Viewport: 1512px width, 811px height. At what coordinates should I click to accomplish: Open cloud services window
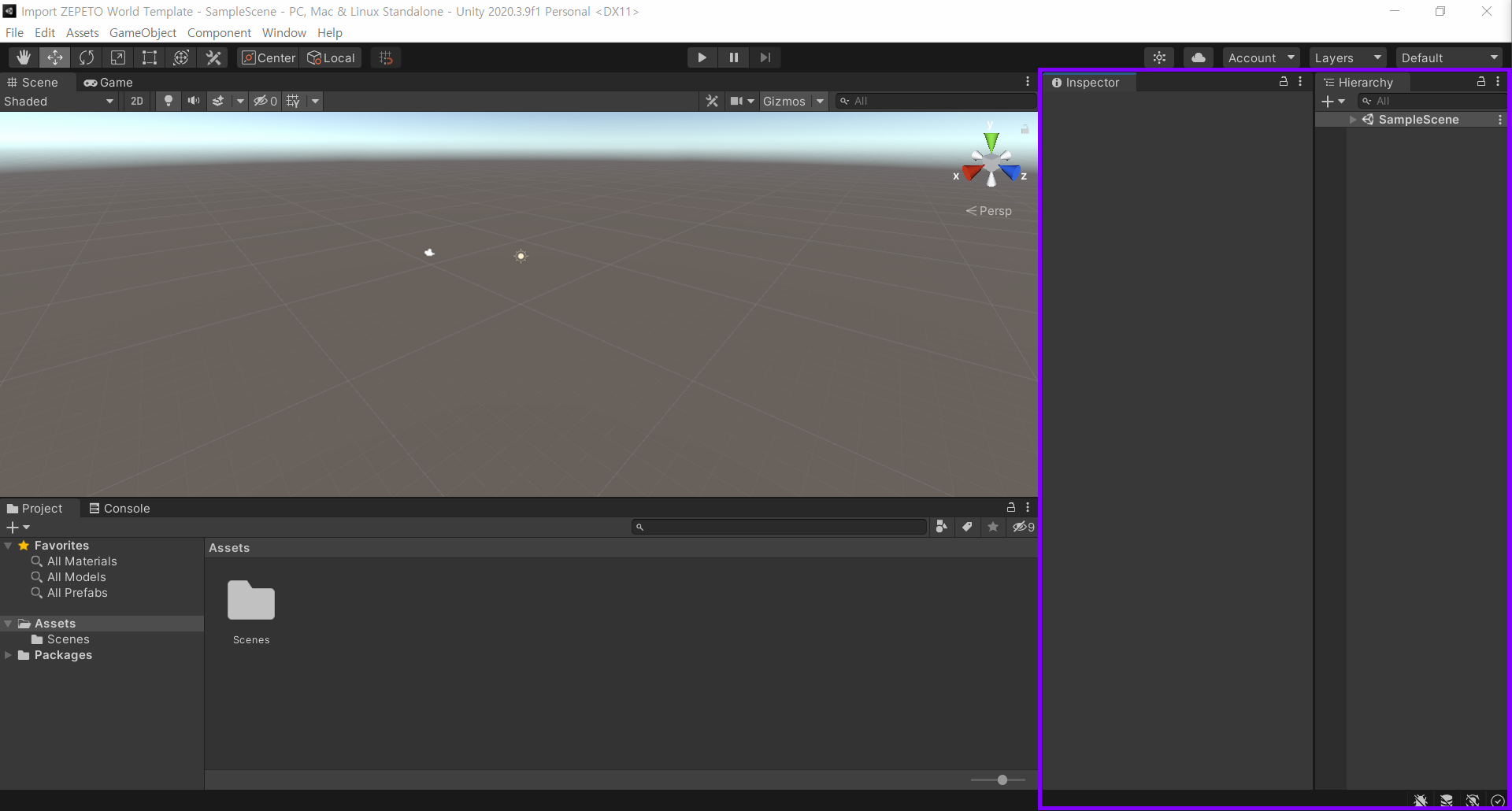pos(1198,57)
